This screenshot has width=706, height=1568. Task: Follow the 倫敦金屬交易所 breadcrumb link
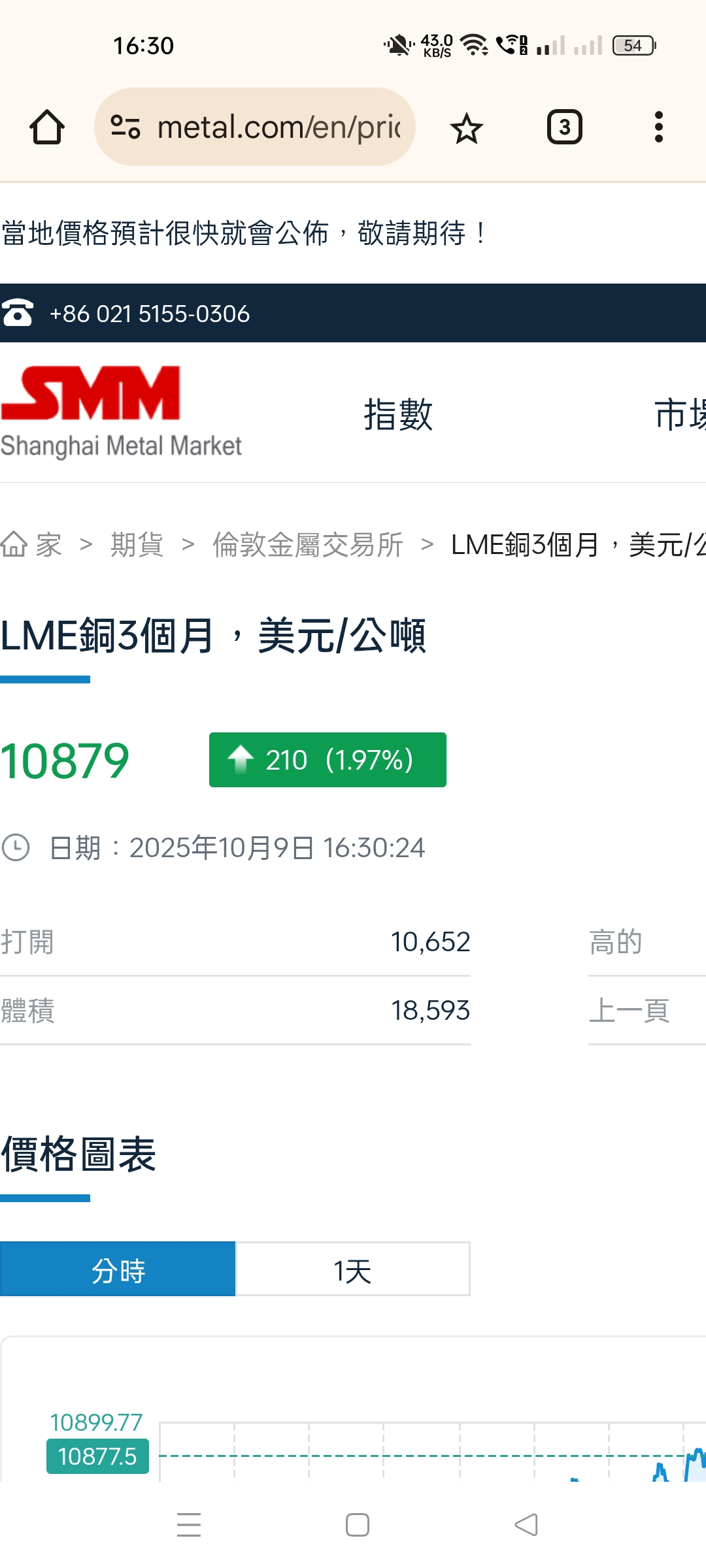(x=308, y=544)
